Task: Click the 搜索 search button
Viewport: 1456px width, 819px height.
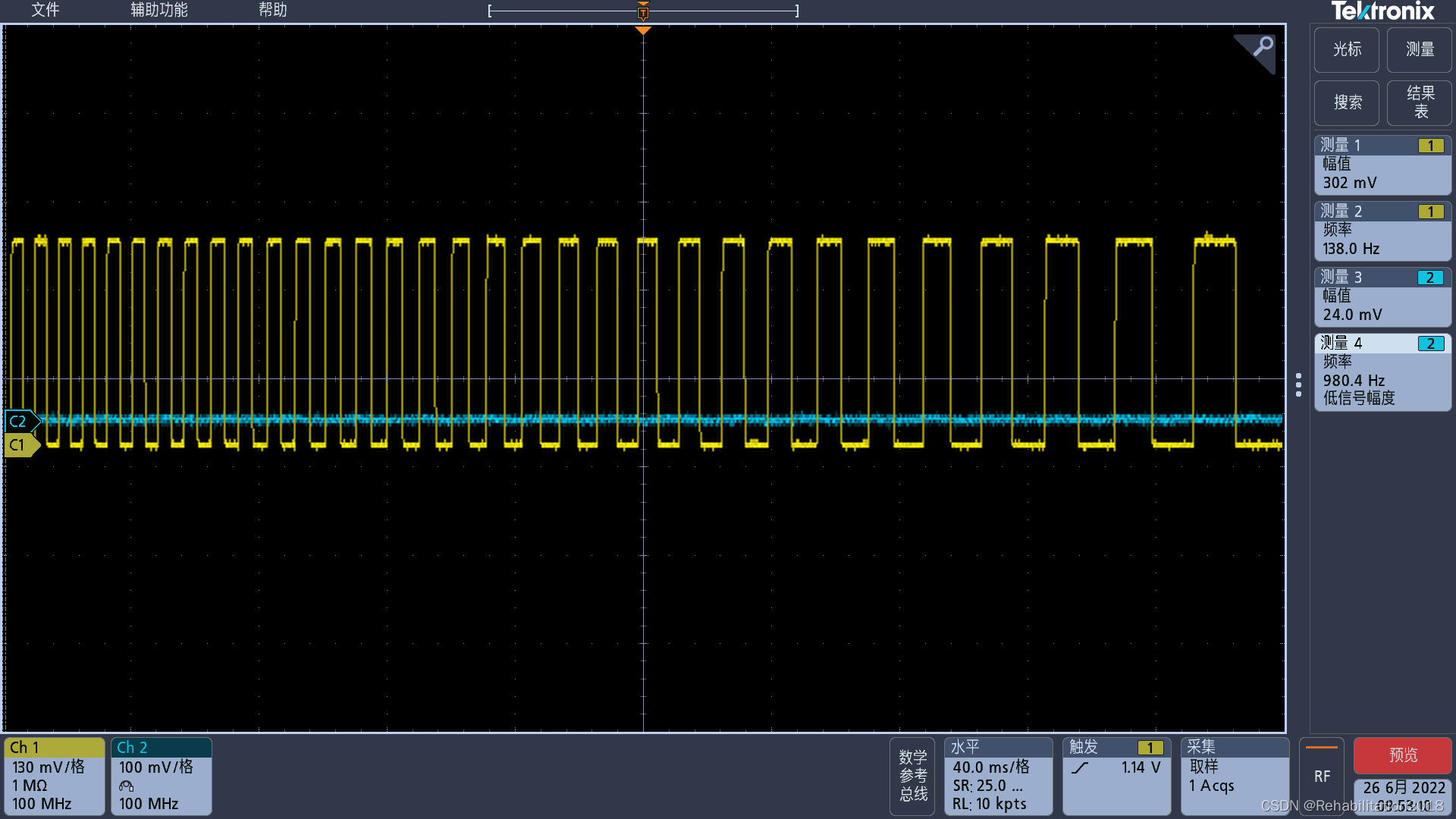Action: pos(1347,102)
